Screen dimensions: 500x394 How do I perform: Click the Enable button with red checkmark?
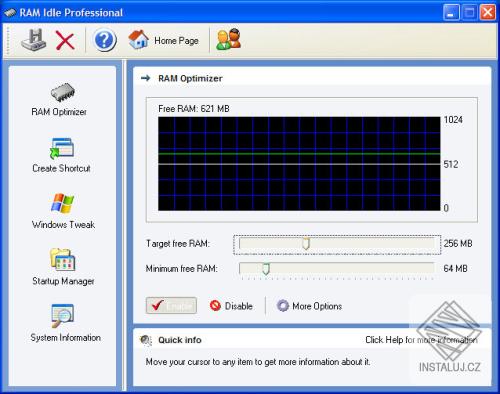[171, 305]
